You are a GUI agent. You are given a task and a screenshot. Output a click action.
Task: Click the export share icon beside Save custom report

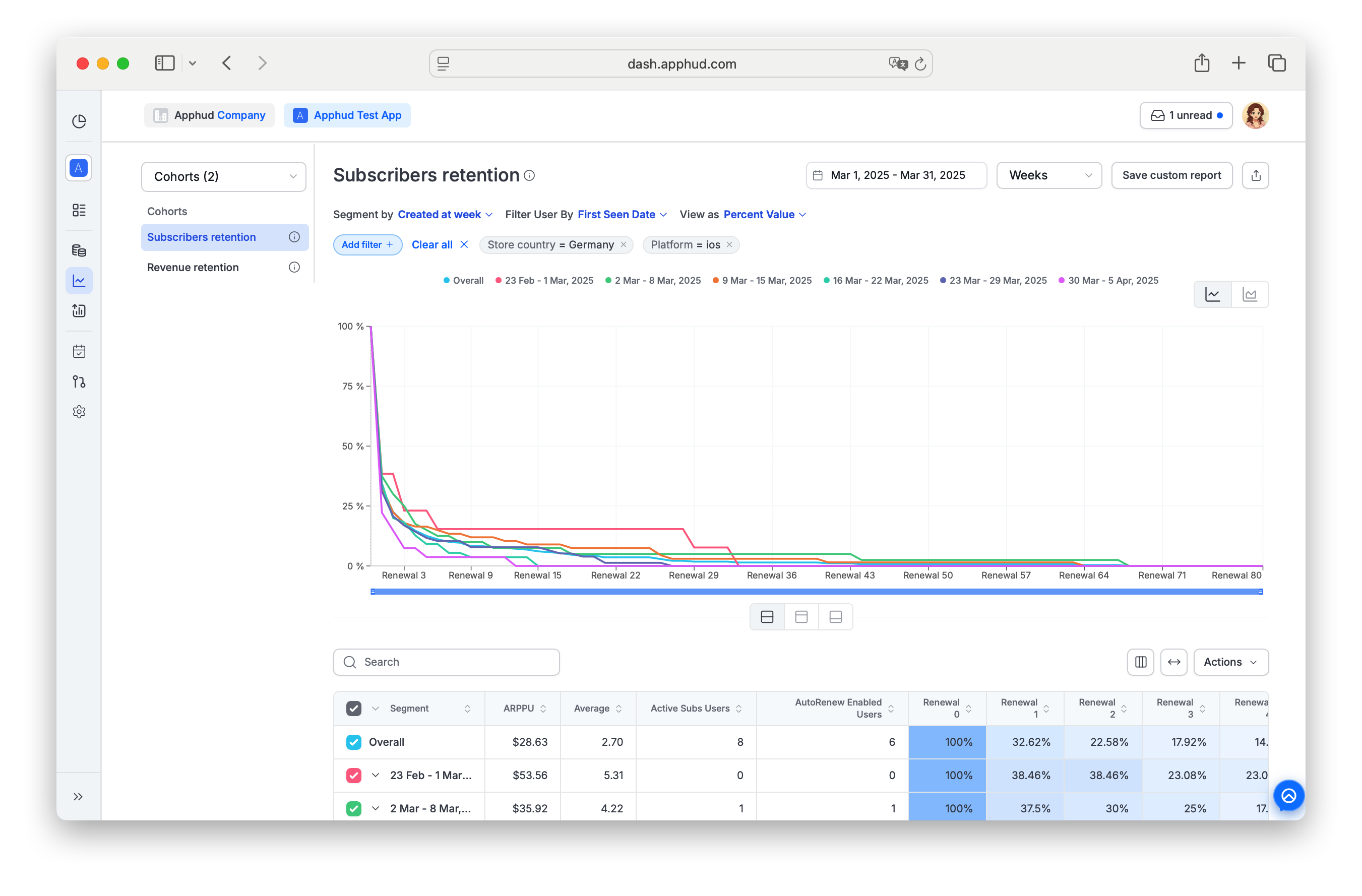(1256, 175)
